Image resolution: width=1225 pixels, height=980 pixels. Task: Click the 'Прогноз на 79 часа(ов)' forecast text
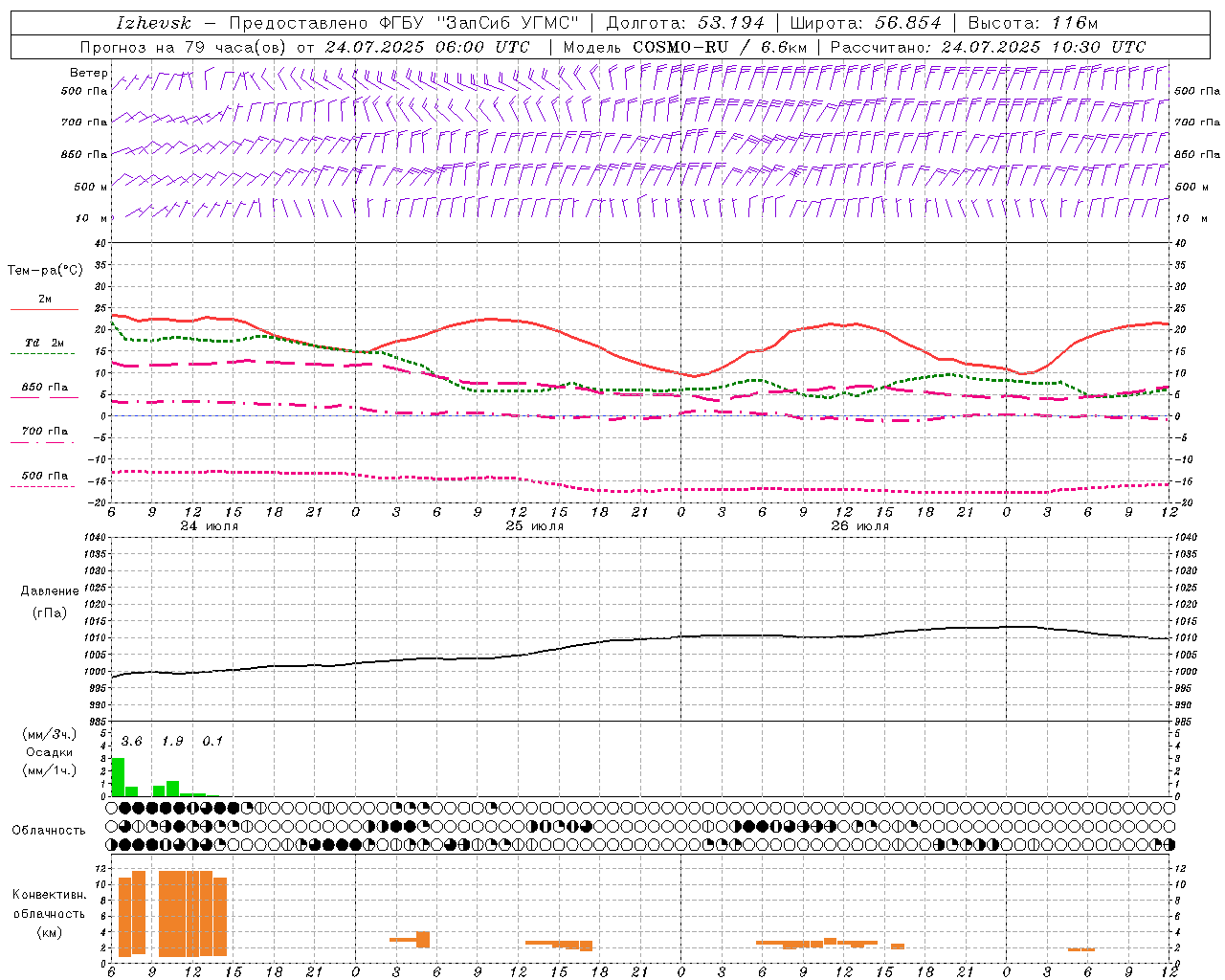(184, 47)
